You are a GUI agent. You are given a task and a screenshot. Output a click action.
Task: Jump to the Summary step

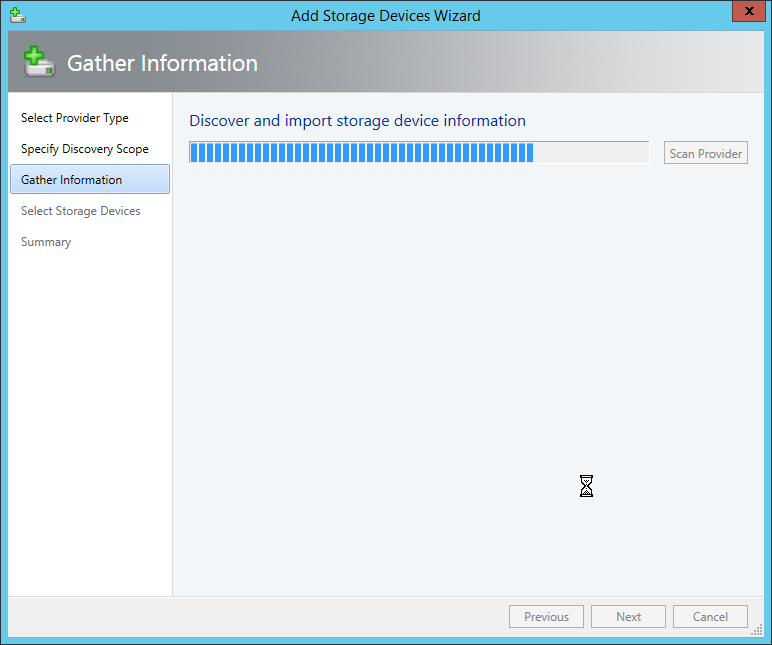click(46, 242)
